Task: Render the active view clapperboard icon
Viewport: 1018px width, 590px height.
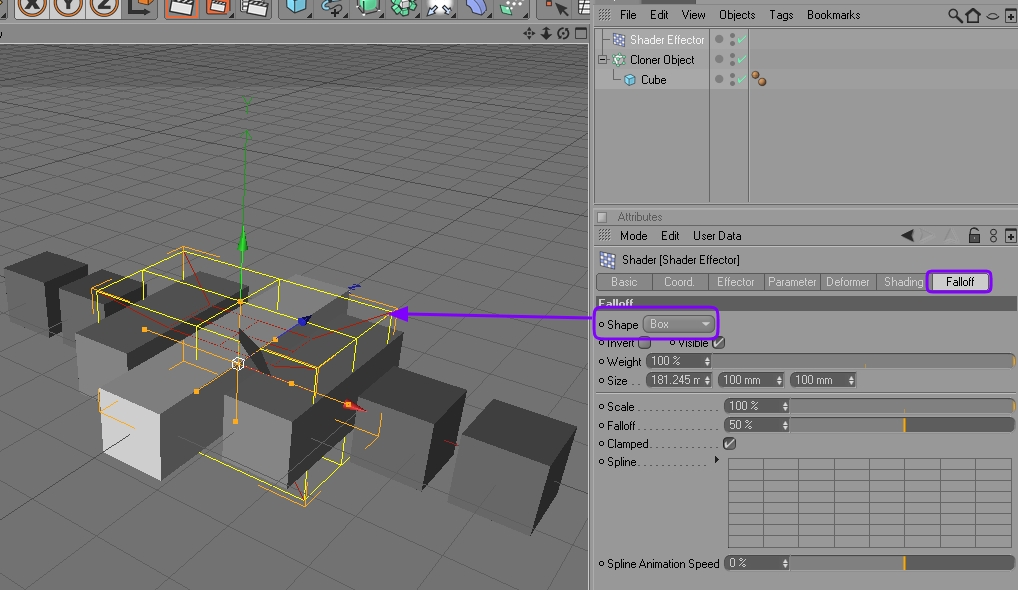Action: point(181,8)
